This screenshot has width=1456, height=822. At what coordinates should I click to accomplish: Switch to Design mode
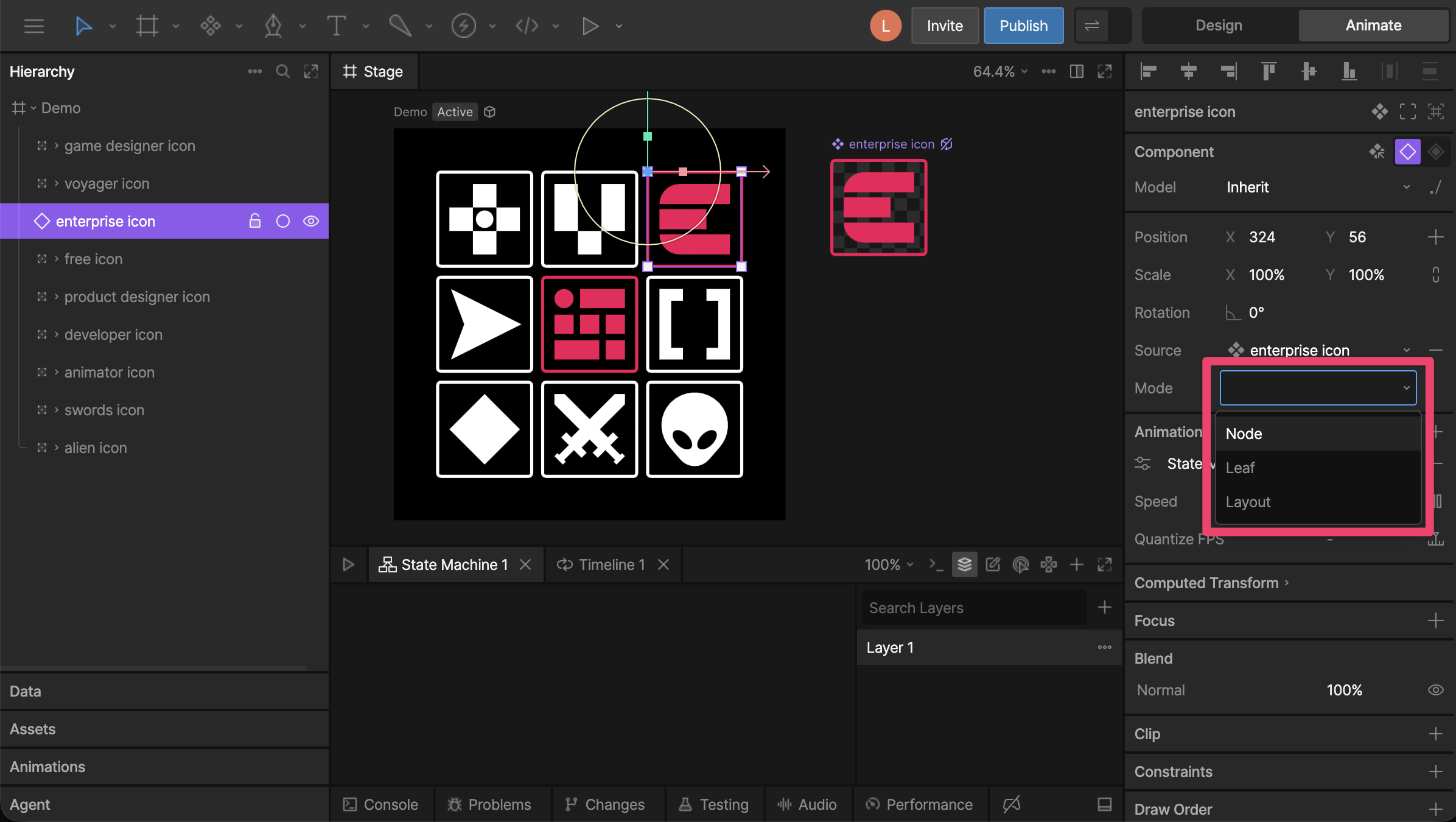click(1219, 26)
